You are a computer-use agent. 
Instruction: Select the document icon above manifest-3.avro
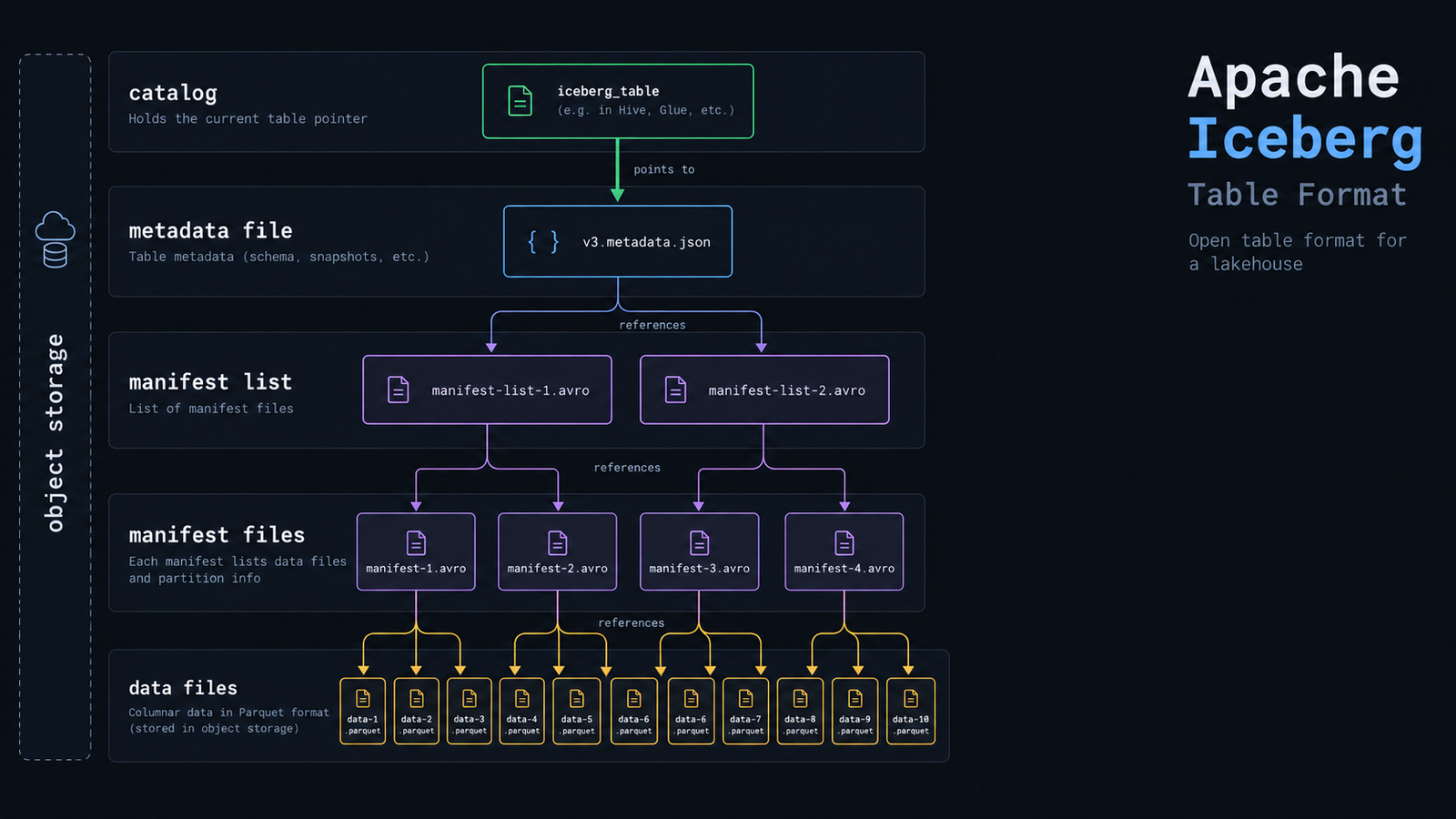(x=700, y=543)
